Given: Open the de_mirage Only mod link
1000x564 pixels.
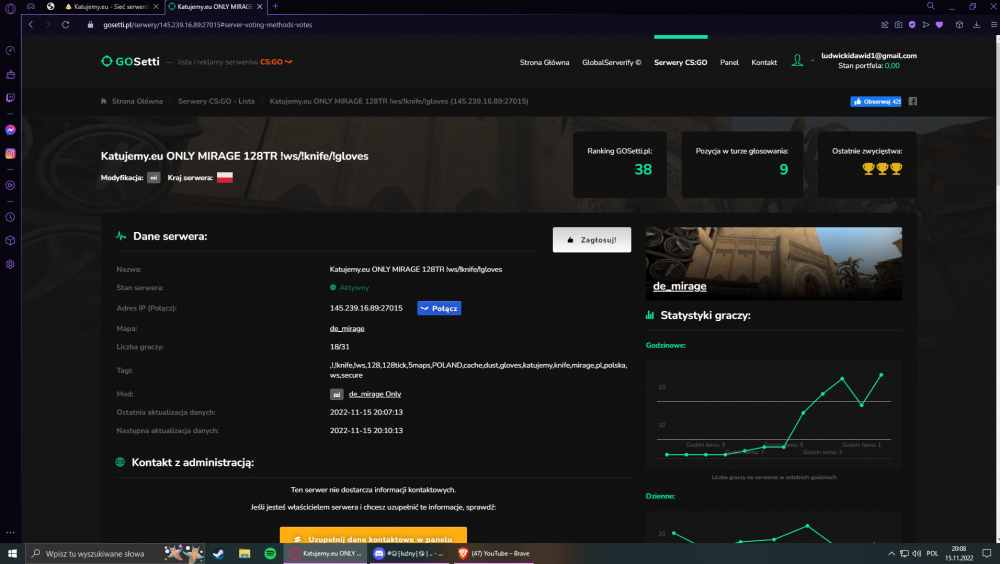Looking at the screenshot, I should (375, 394).
